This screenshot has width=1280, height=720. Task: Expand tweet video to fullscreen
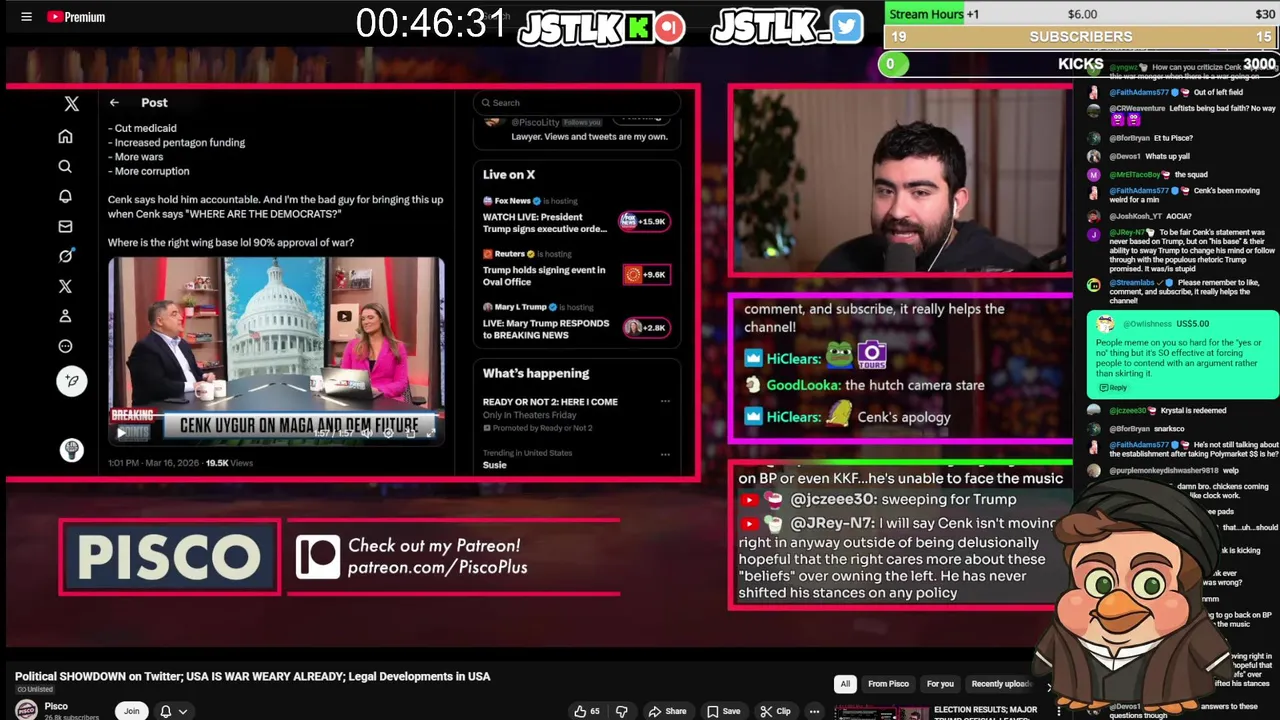tap(431, 433)
